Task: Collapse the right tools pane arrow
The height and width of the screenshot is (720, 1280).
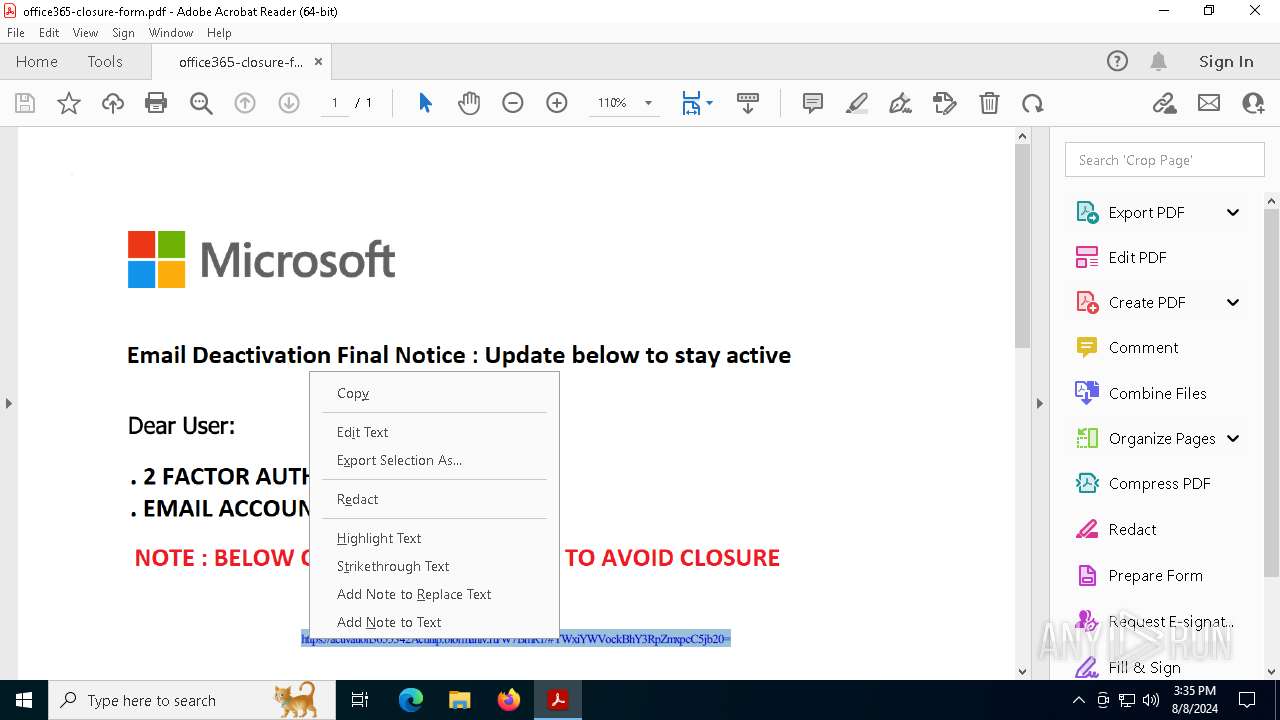Action: point(1039,403)
